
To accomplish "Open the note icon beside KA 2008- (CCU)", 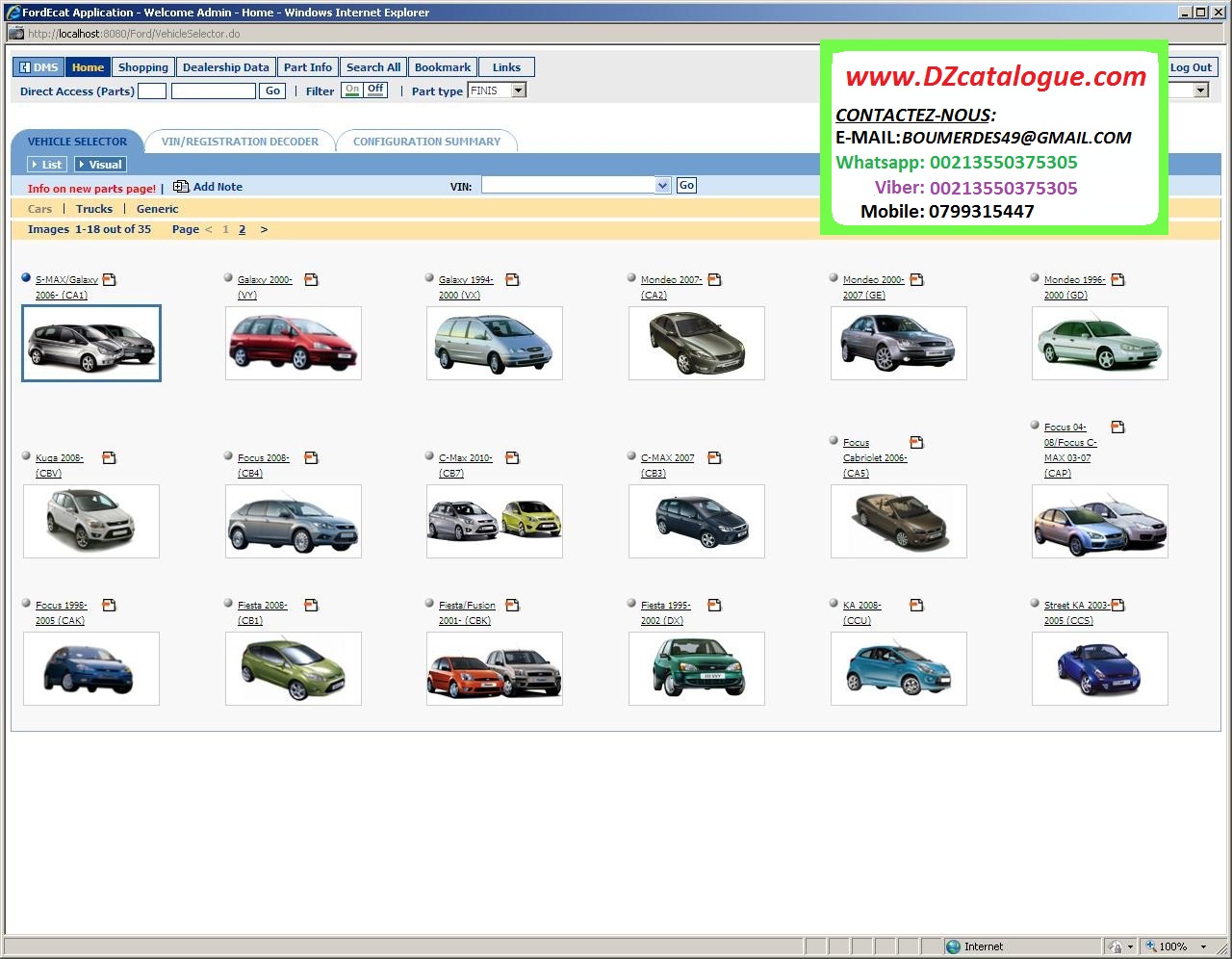I will [916, 605].
